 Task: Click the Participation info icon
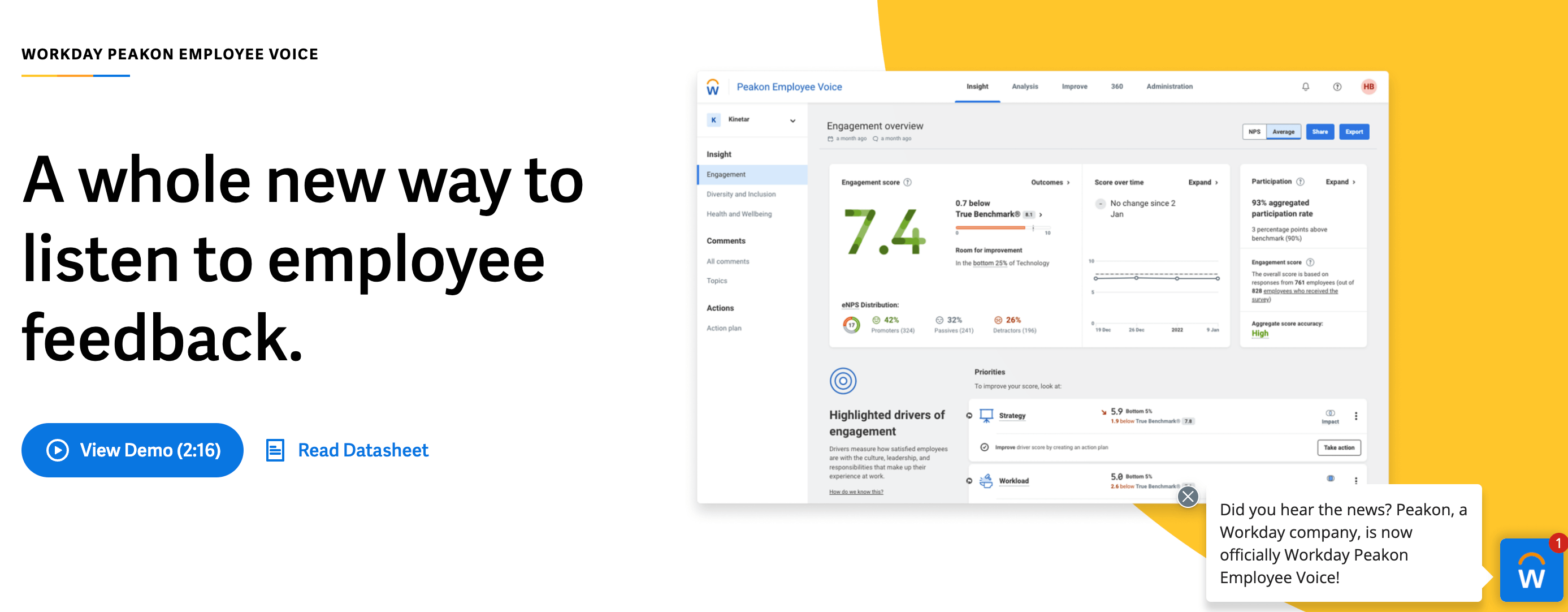[1300, 182]
